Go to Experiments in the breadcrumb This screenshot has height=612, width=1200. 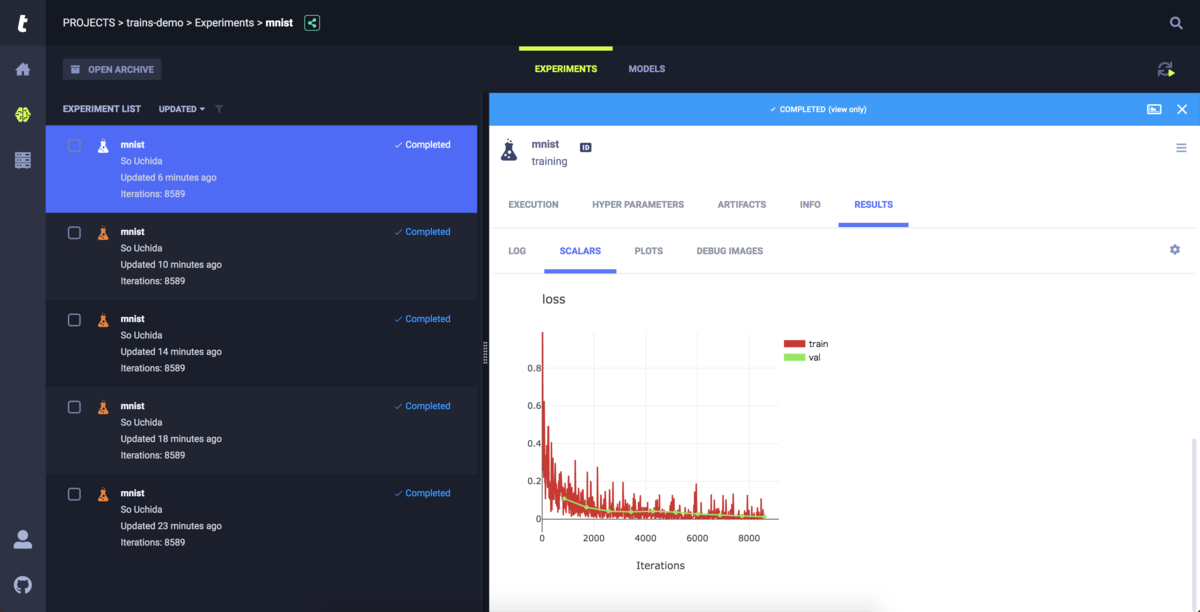click(x=226, y=22)
